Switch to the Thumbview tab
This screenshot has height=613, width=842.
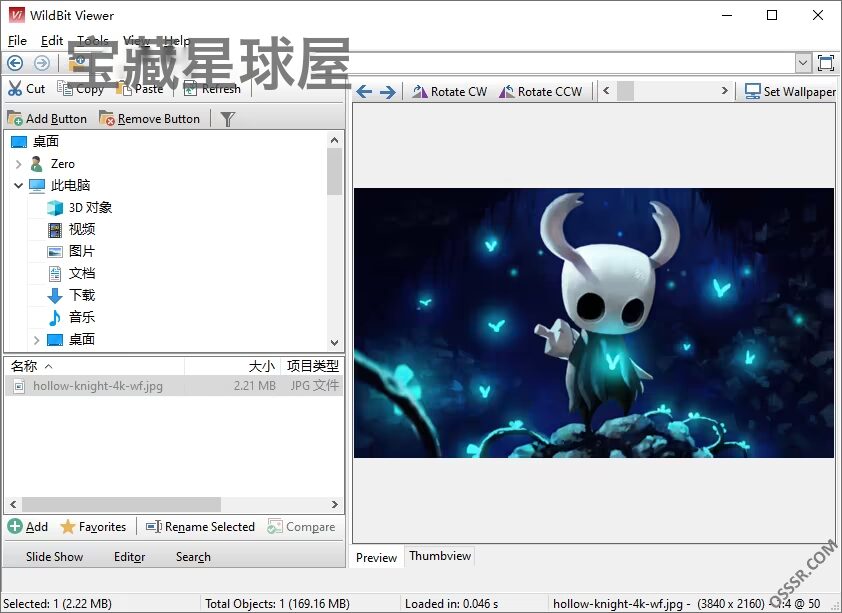click(440, 556)
